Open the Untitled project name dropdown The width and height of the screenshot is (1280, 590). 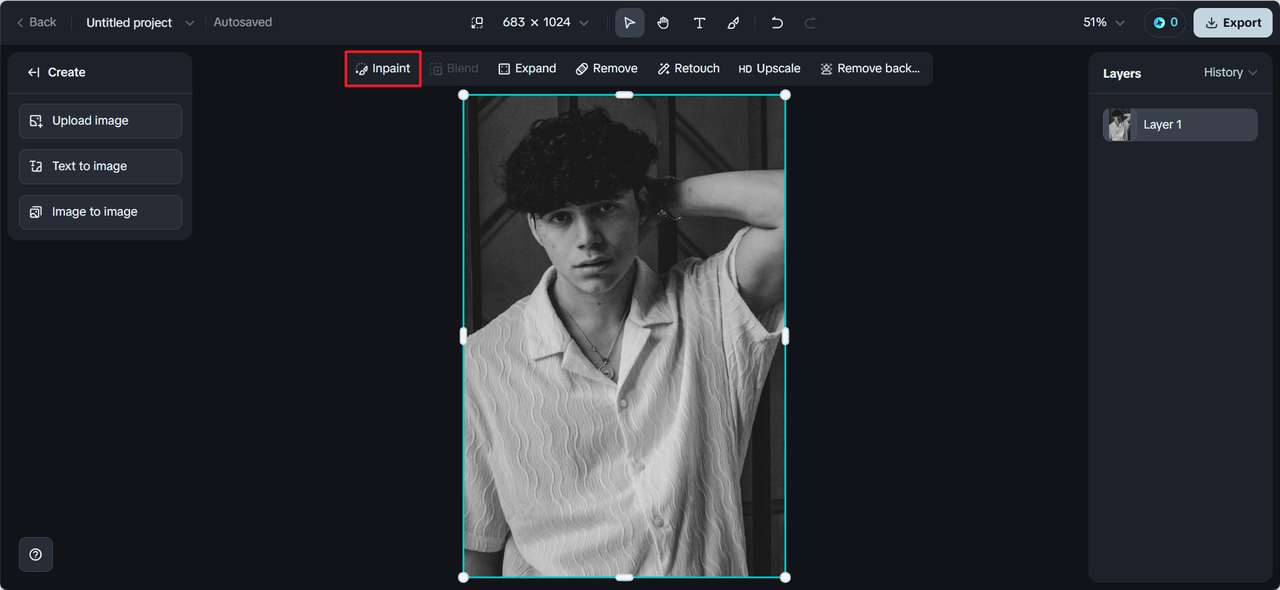click(140, 22)
